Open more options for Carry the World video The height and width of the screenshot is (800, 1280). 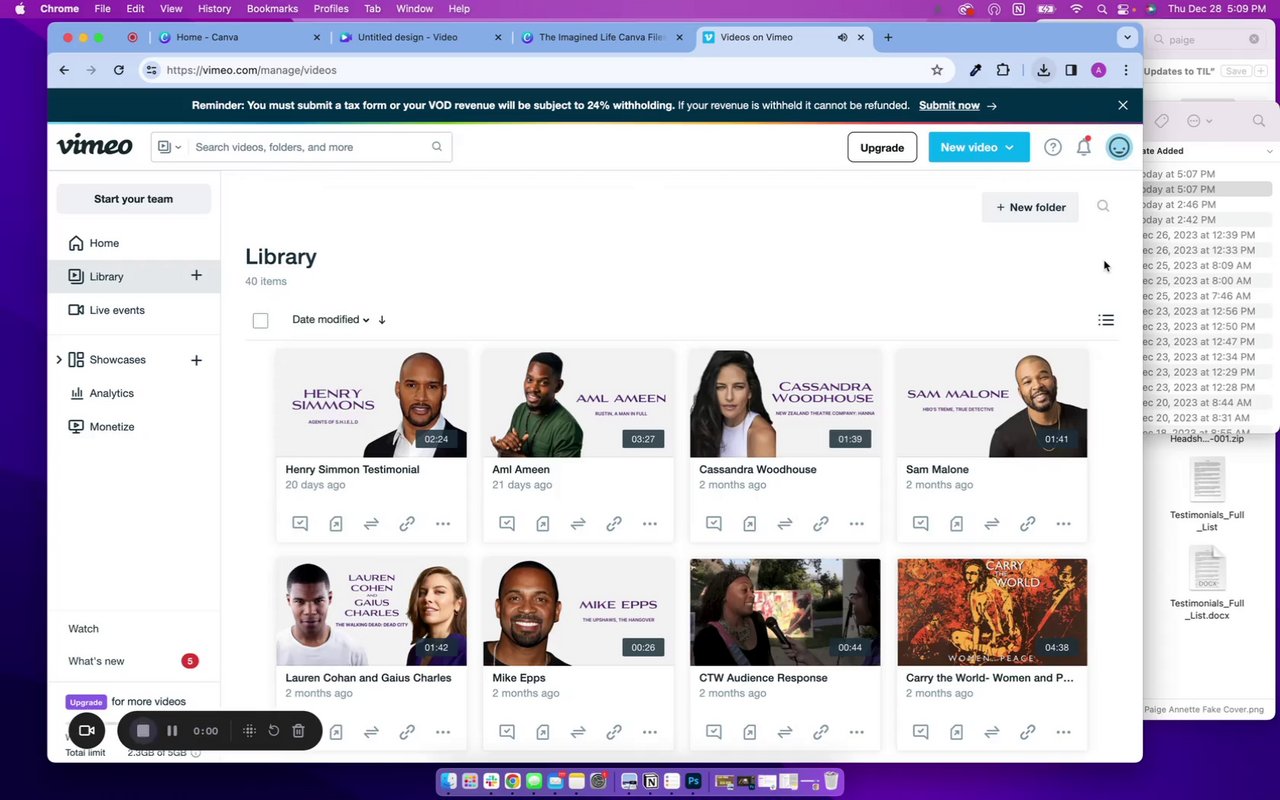tap(1063, 732)
